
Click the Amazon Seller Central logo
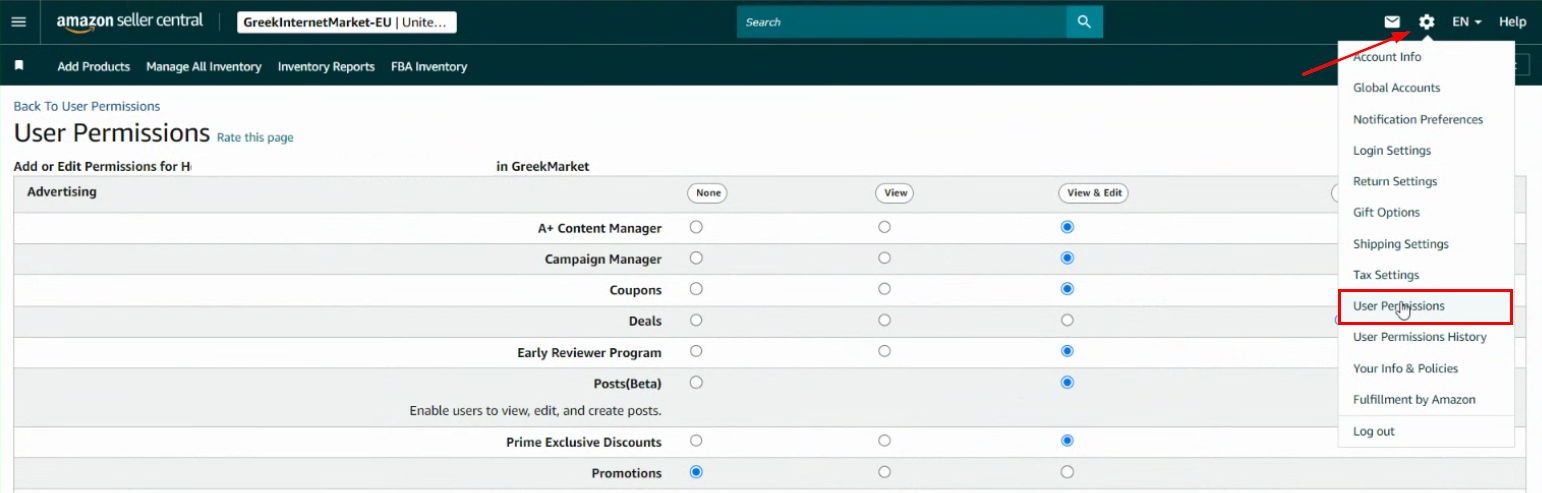(129, 21)
